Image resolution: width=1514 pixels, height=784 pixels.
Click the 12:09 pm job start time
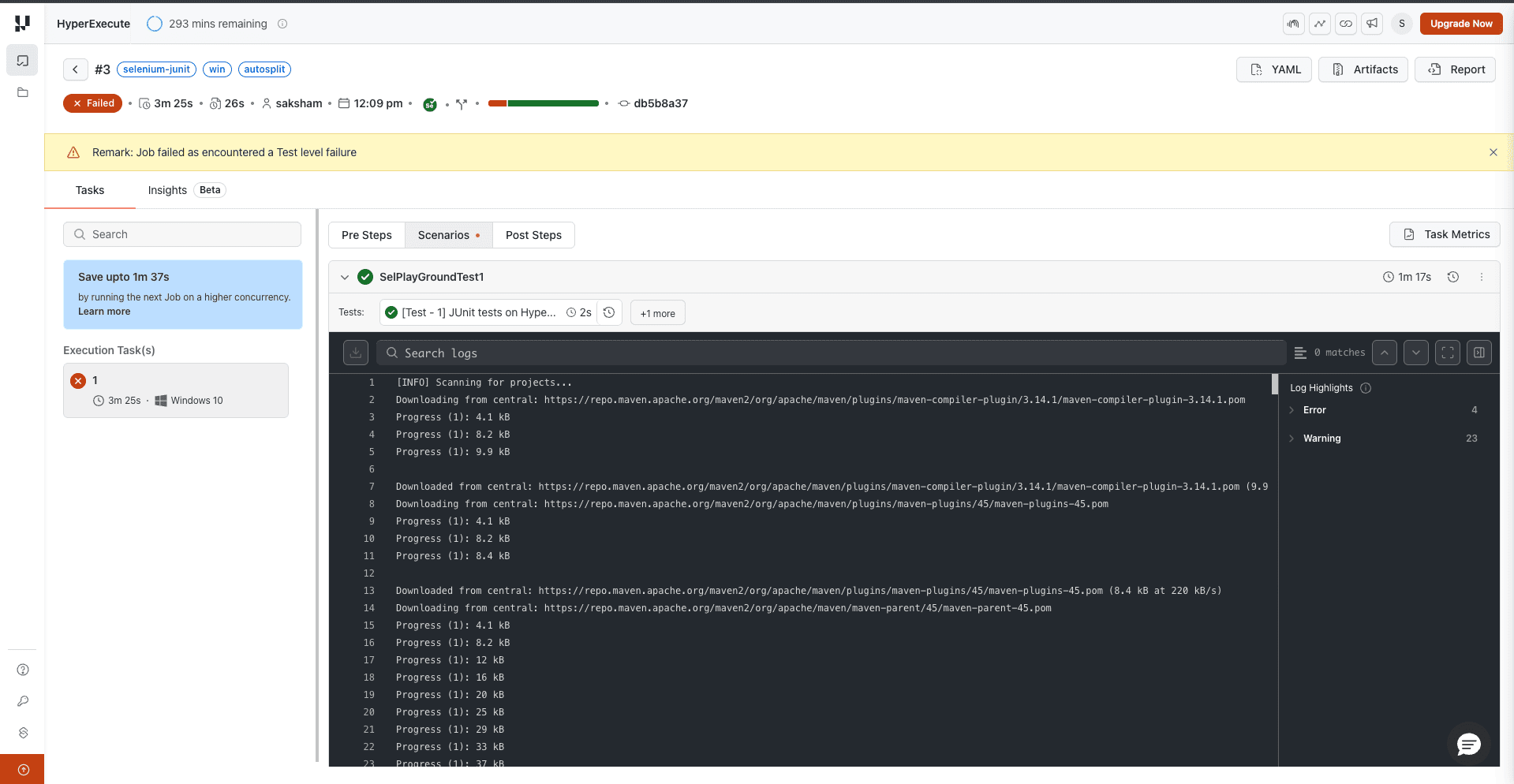point(378,103)
